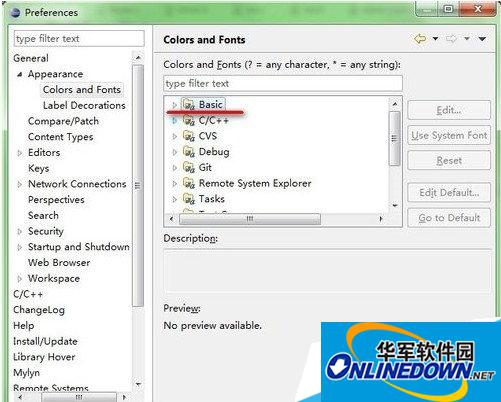Click the Debug folder icon
This screenshot has width=501, height=402.
pos(189,152)
